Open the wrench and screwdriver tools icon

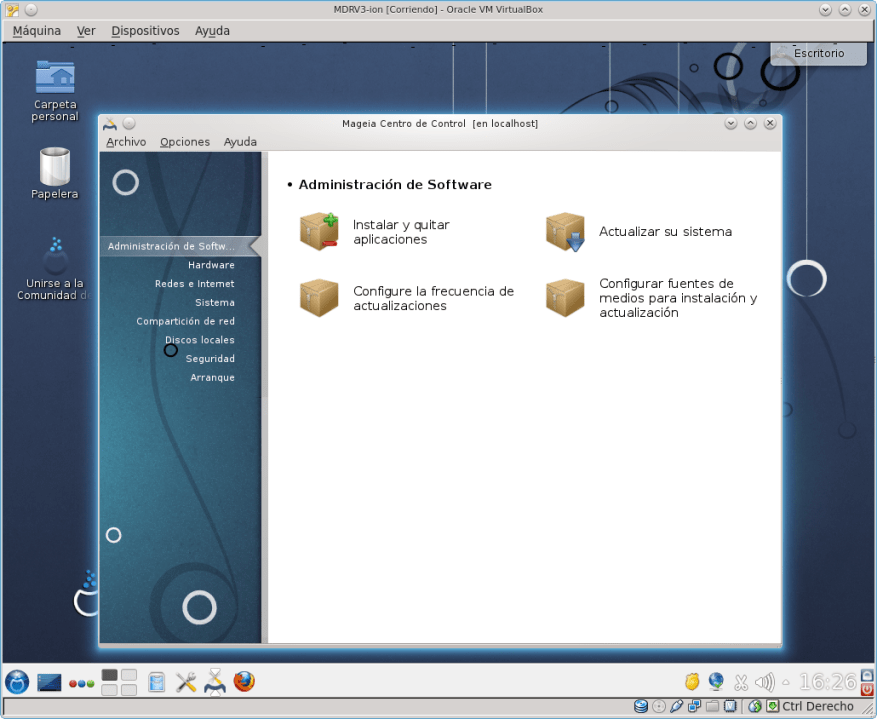(186, 682)
